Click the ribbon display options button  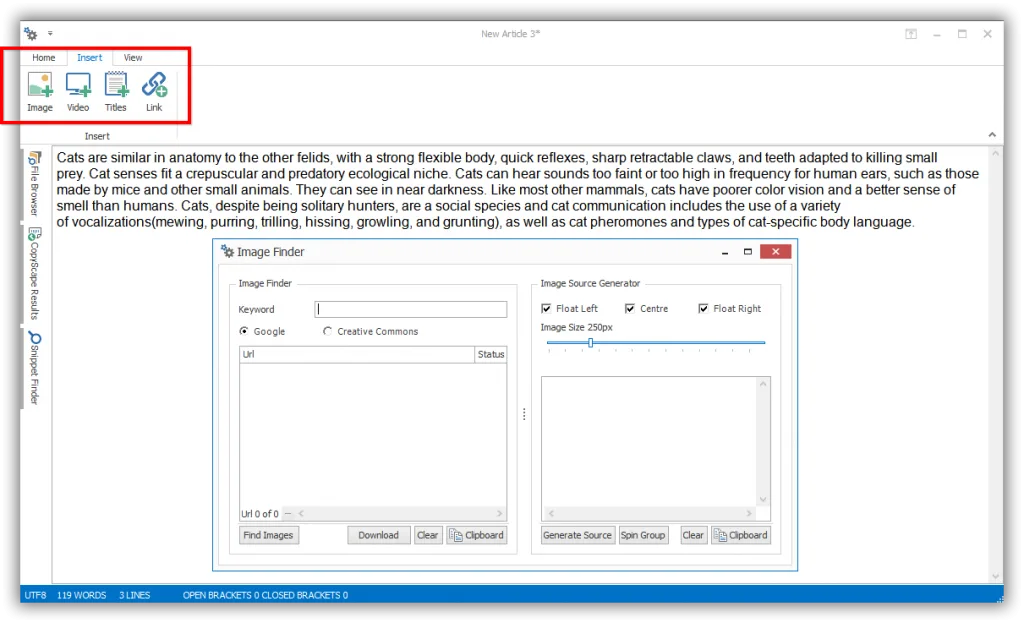pyautogui.click(x=911, y=34)
